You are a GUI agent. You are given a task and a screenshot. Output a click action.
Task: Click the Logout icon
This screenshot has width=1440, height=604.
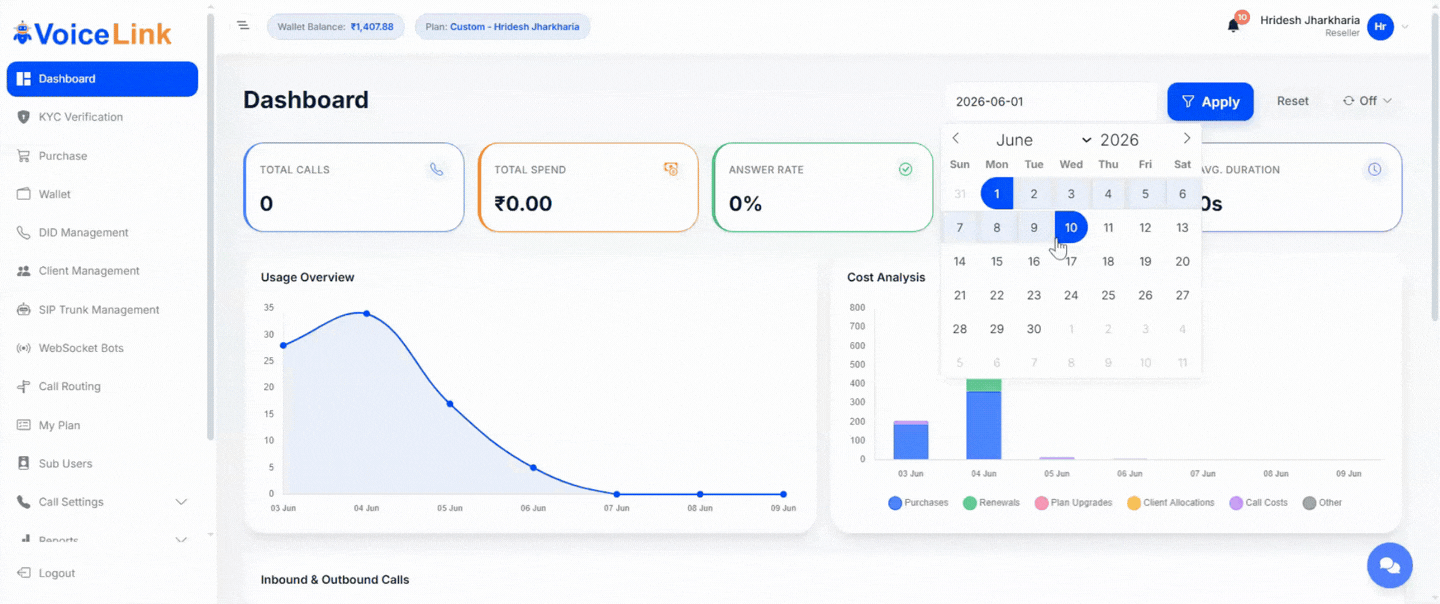coord(23,573)
